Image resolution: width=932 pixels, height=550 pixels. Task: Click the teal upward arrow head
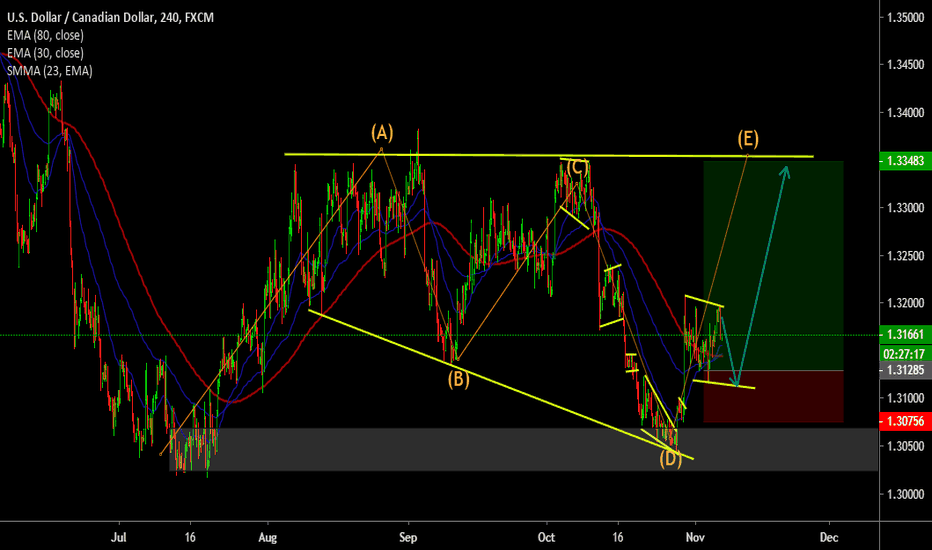(x=785, y=172)
